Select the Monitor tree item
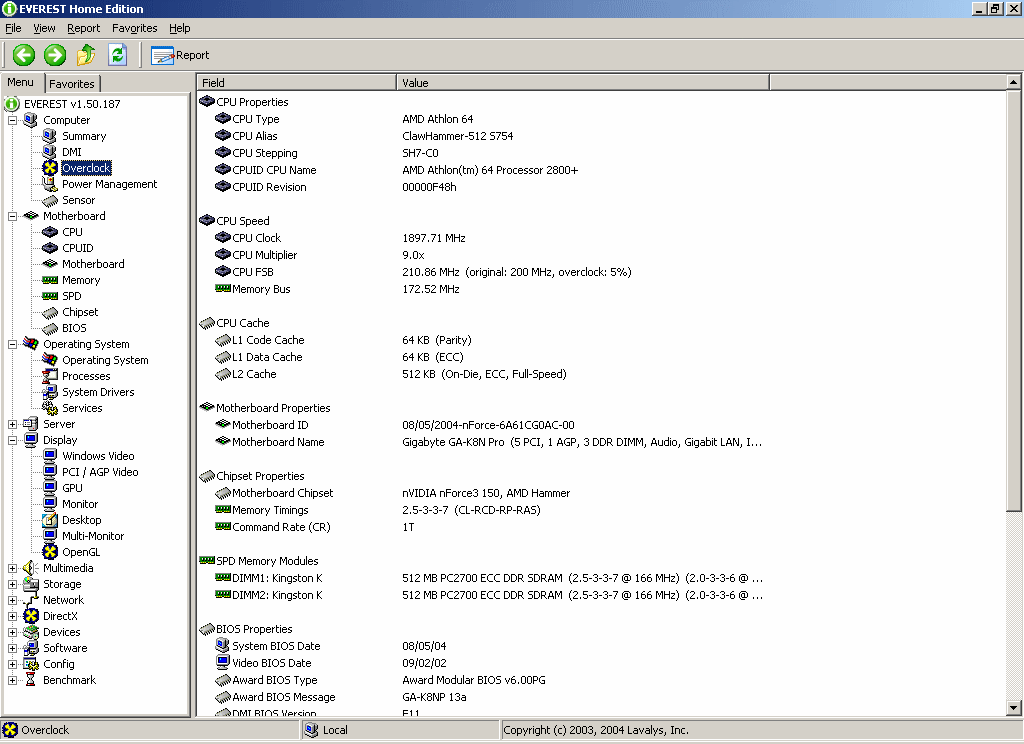1024x744 pixels. [80, 504]
